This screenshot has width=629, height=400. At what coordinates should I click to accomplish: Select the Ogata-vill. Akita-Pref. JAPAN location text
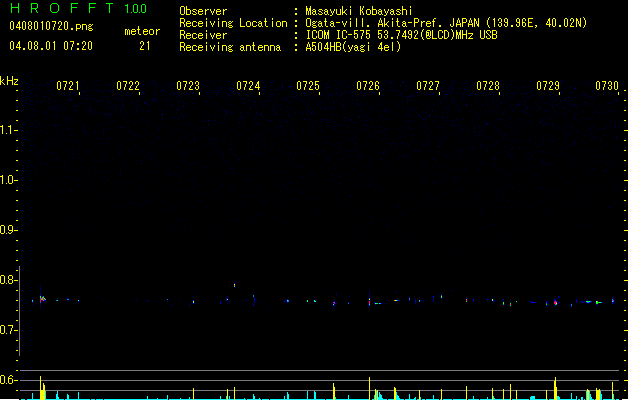(x=446, y=23)
